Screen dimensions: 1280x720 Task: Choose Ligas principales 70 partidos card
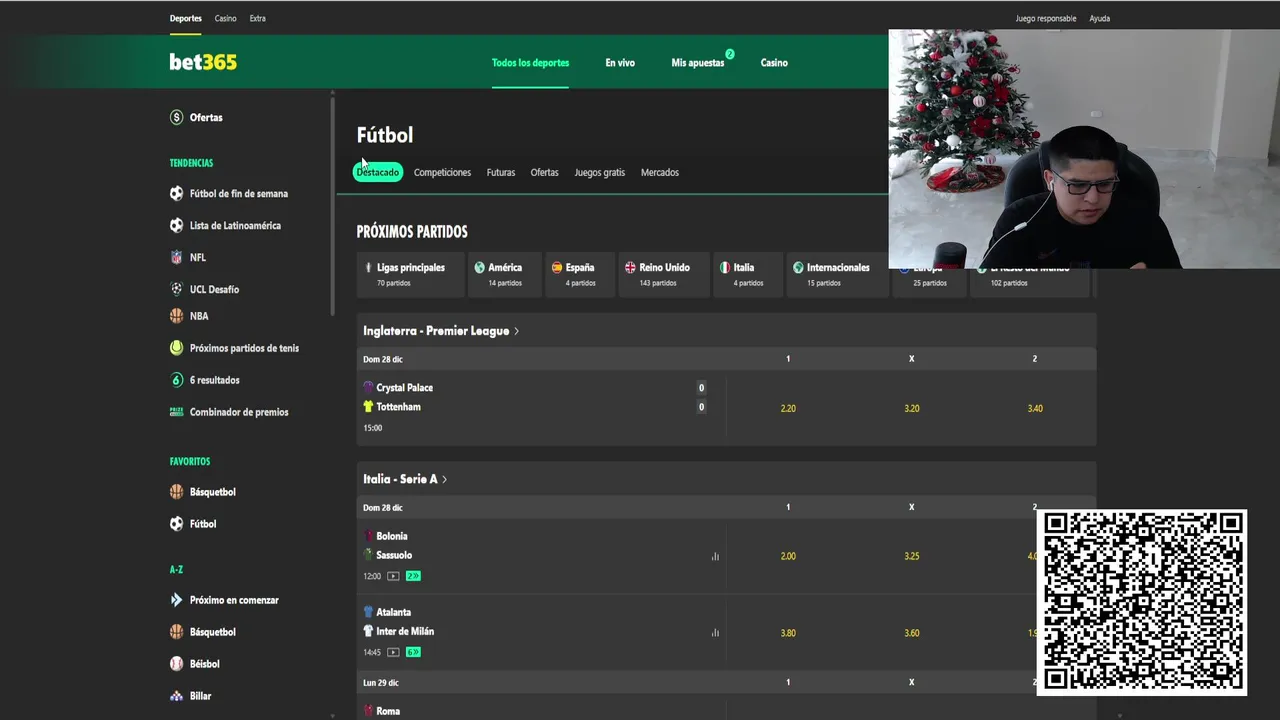point(410,274)
